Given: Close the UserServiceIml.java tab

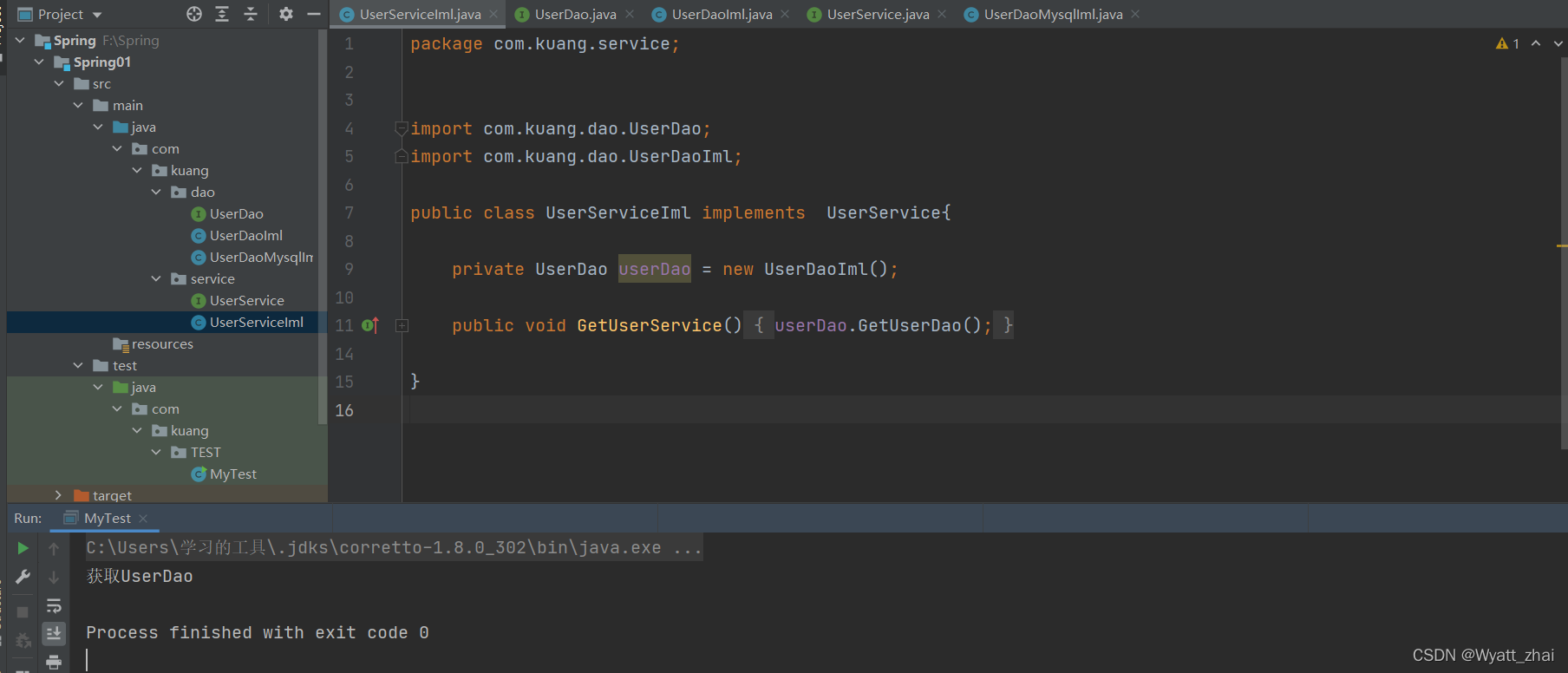Looking at the screenshot, I should 493,14.
